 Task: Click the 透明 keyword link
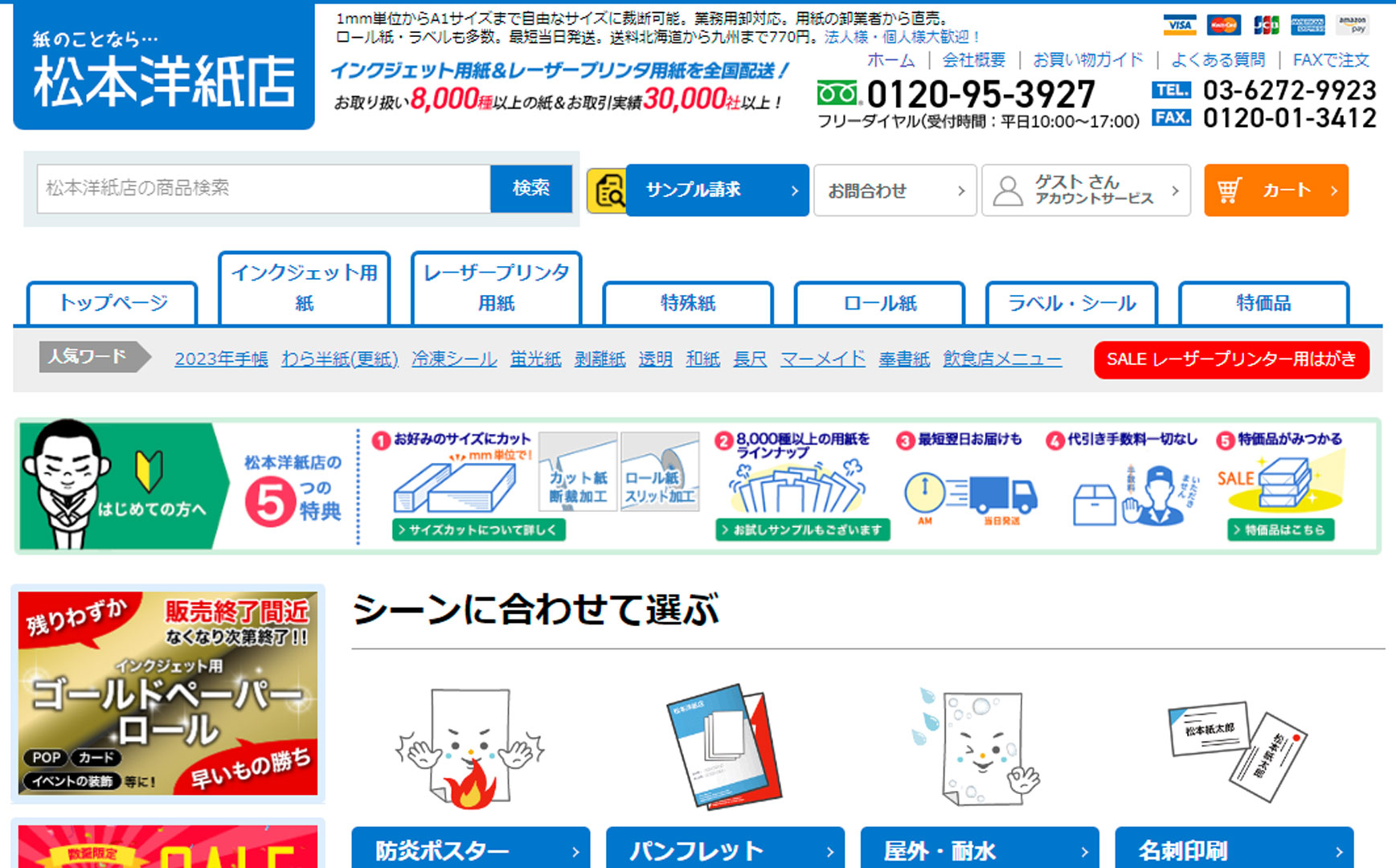[655, 359]
